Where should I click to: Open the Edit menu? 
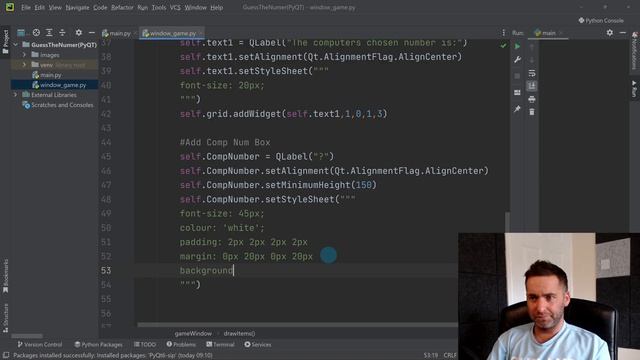39,7
